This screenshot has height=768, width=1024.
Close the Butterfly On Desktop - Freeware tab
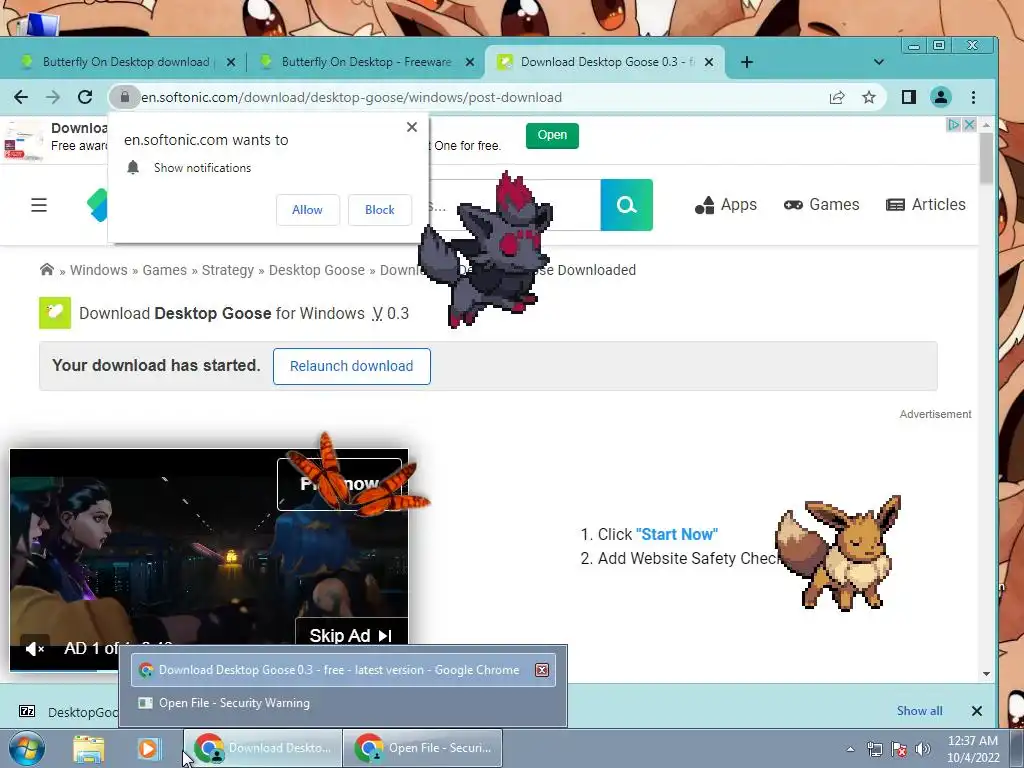pos(470,62)
